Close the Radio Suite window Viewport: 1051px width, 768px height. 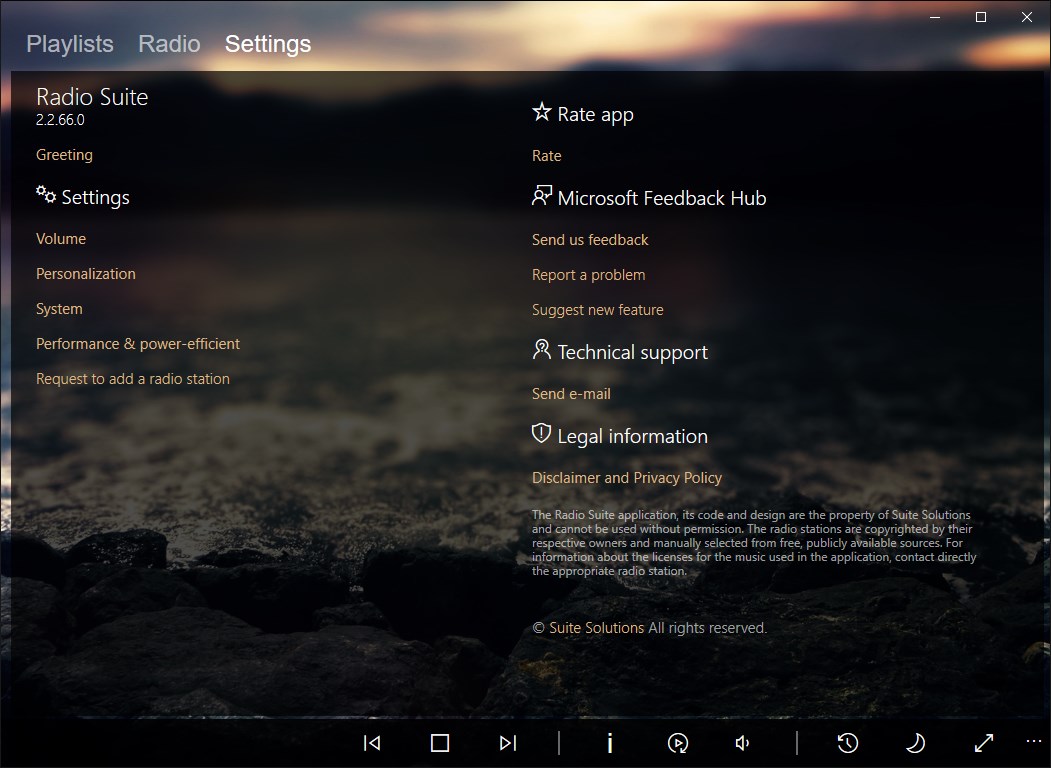coord(1027,17)
